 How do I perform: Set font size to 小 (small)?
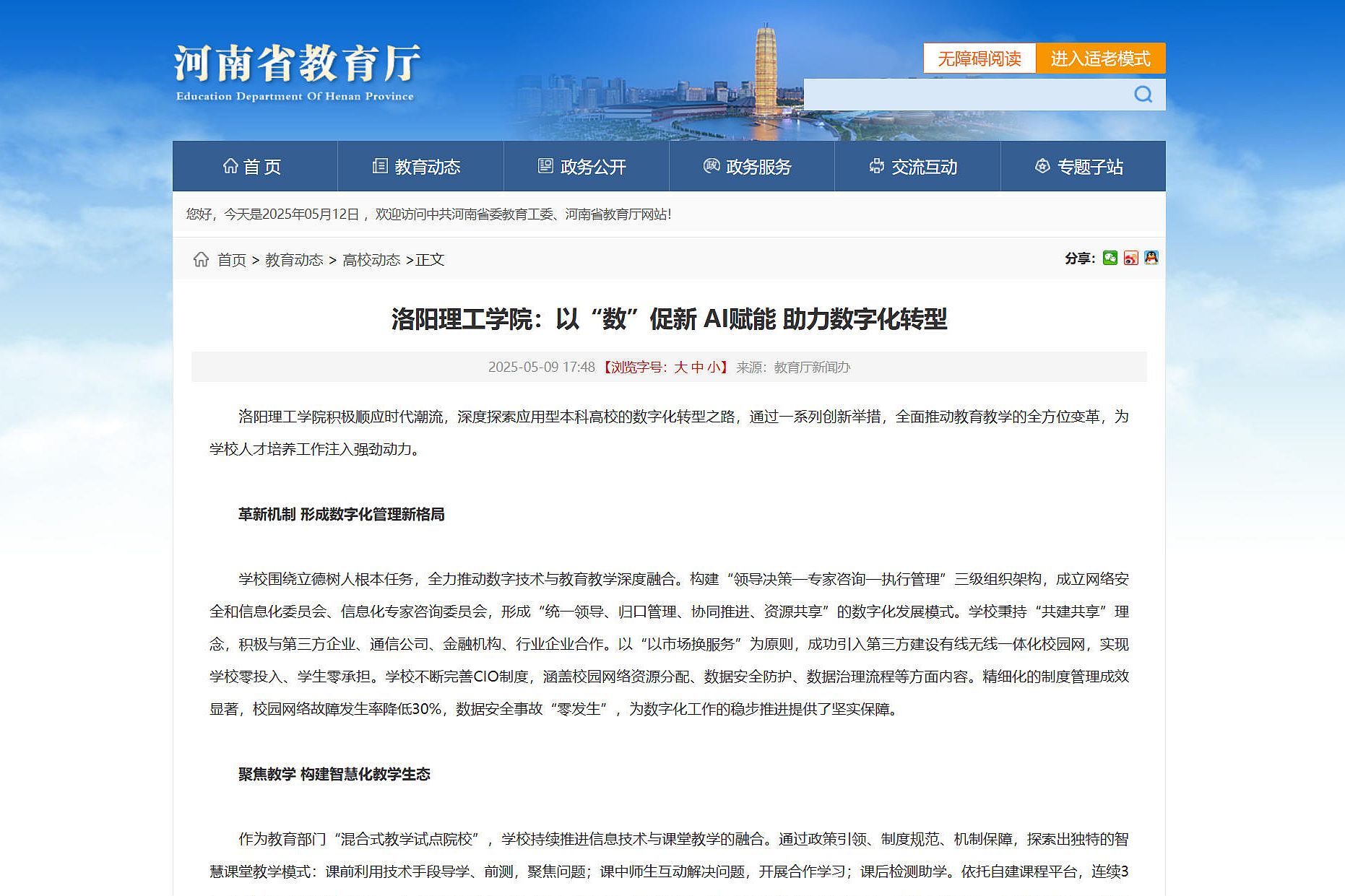point(713,367)
